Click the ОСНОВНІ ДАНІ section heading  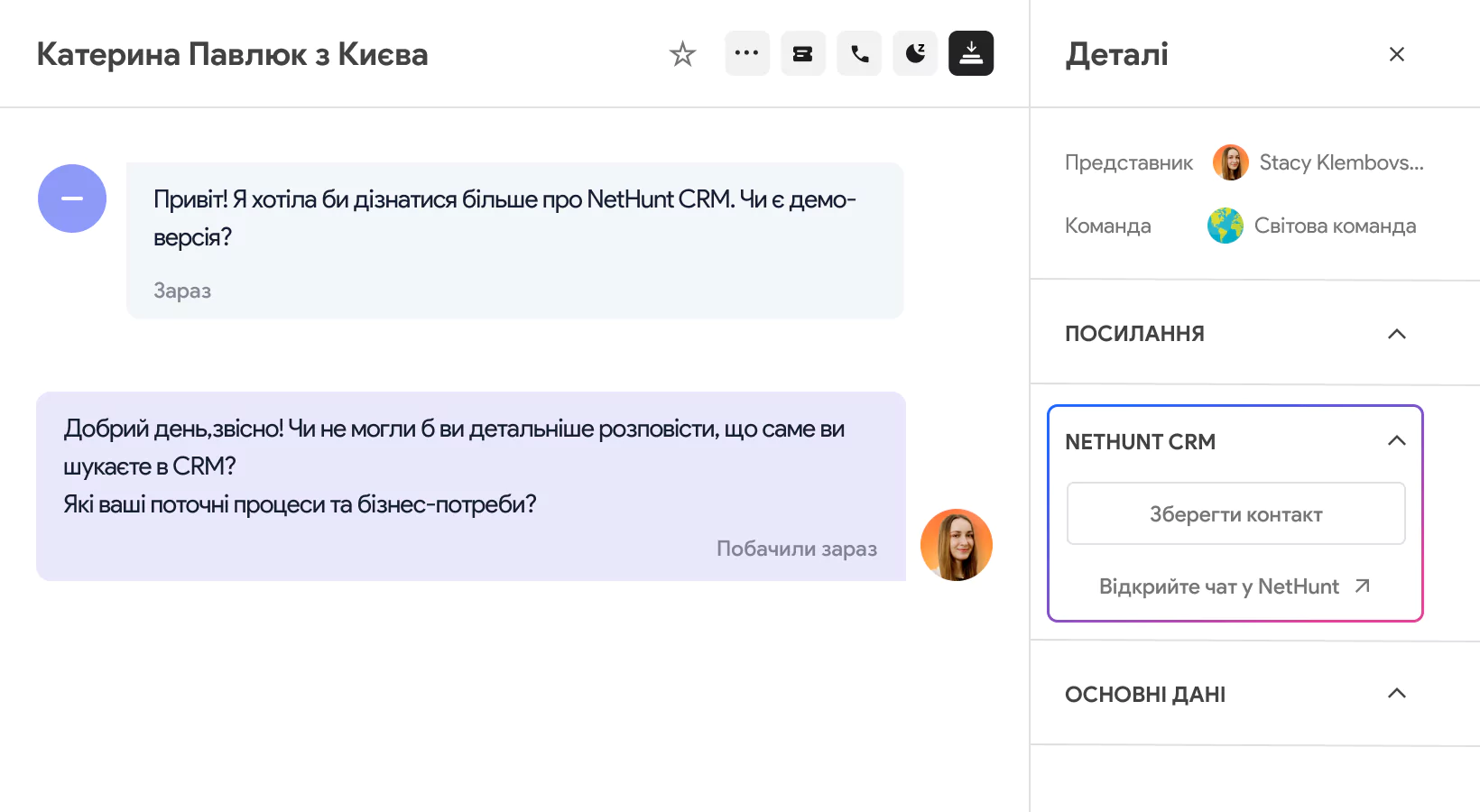(x=1145, y=695)
